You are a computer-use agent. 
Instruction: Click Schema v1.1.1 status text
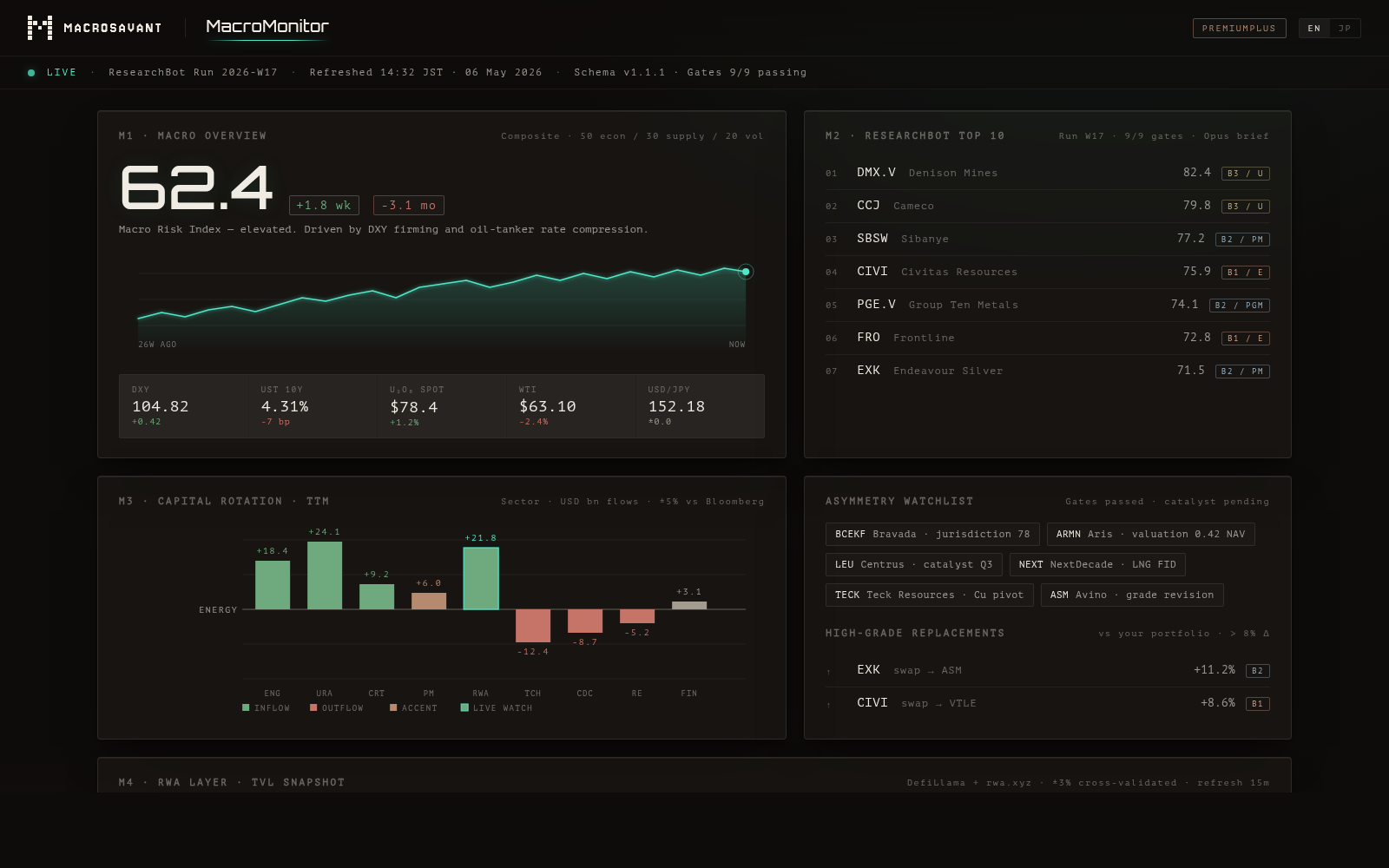[619, 73]
